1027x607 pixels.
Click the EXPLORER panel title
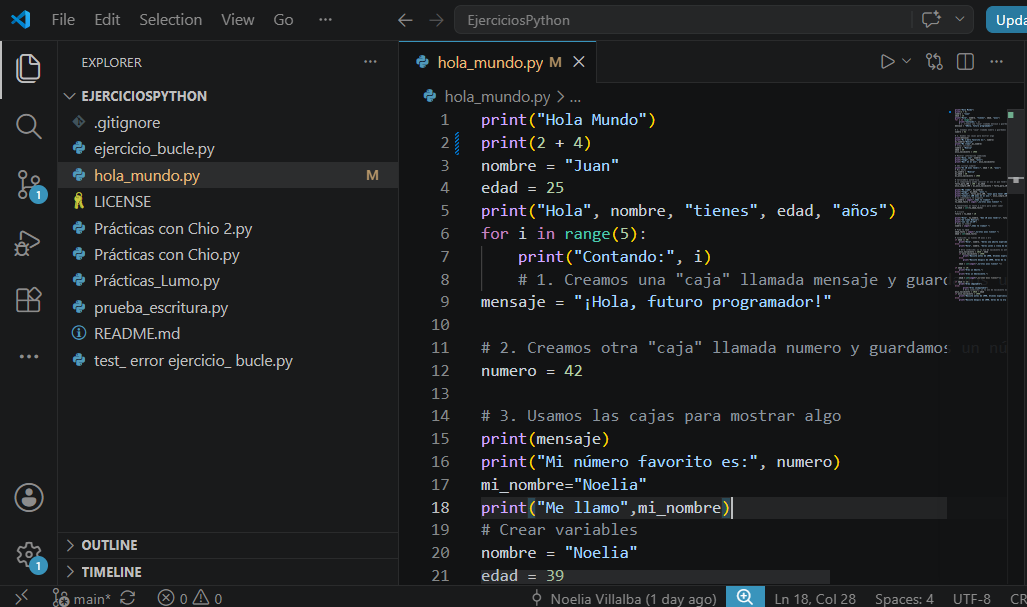tap(111, 63)
